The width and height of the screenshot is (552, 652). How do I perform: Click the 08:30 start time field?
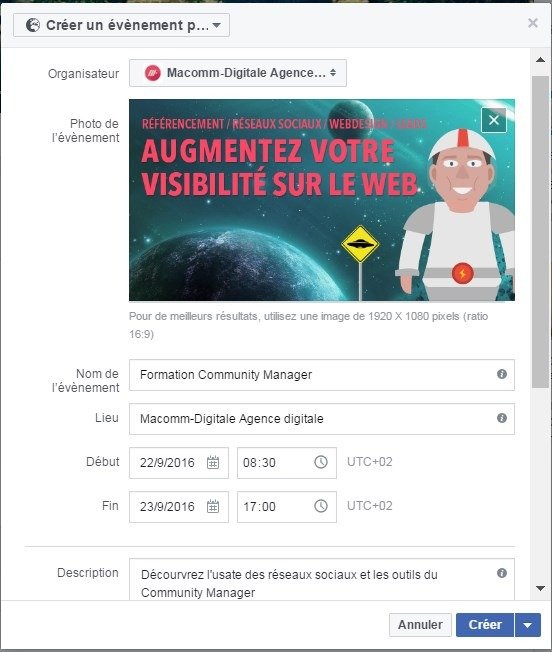287,463
